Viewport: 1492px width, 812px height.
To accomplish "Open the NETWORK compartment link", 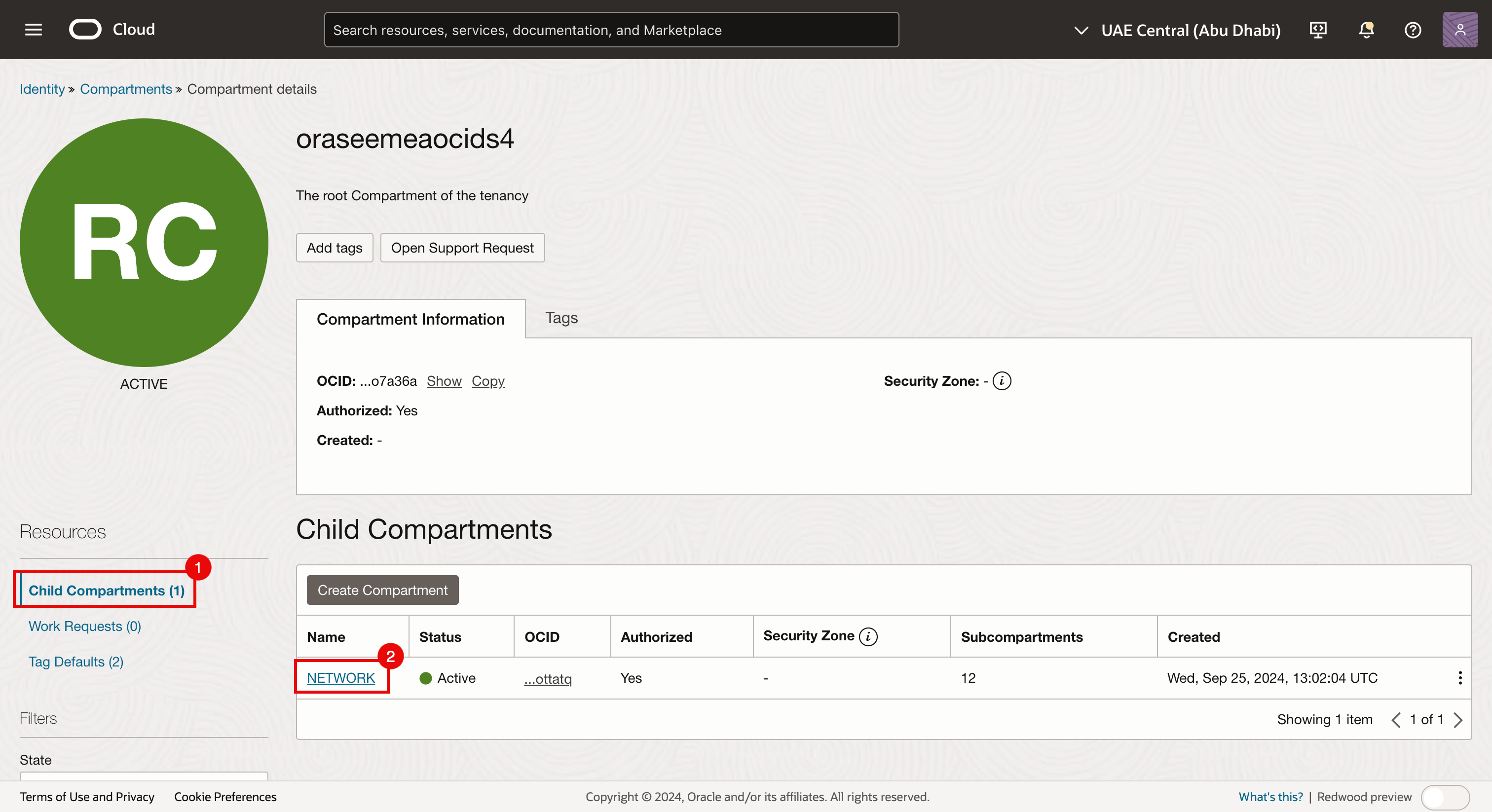I will pos(340,678).
